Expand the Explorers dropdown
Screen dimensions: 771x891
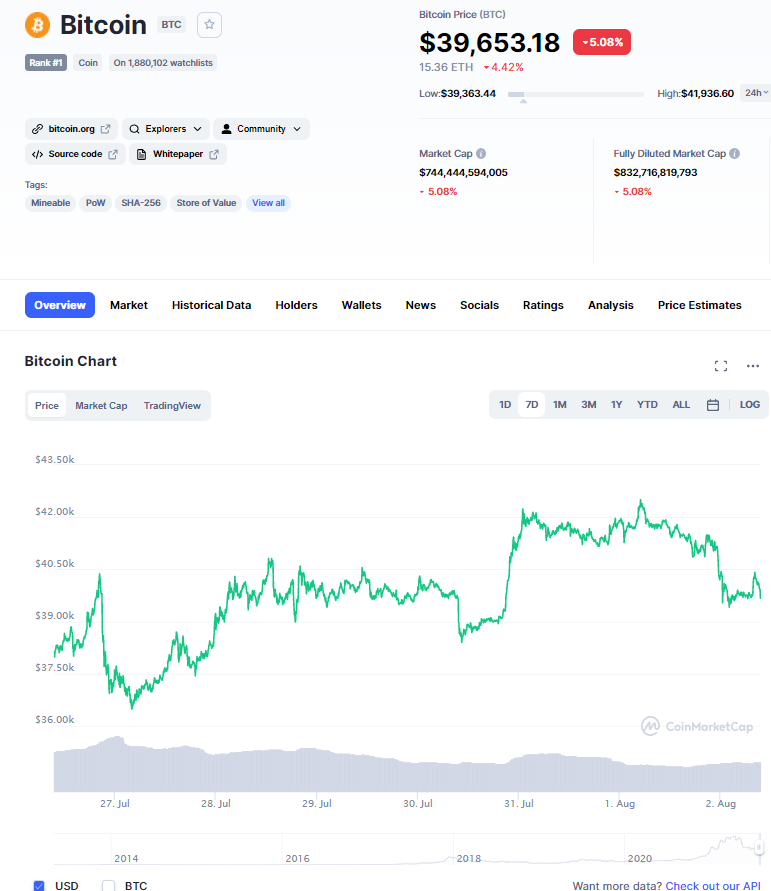[165, 129]
